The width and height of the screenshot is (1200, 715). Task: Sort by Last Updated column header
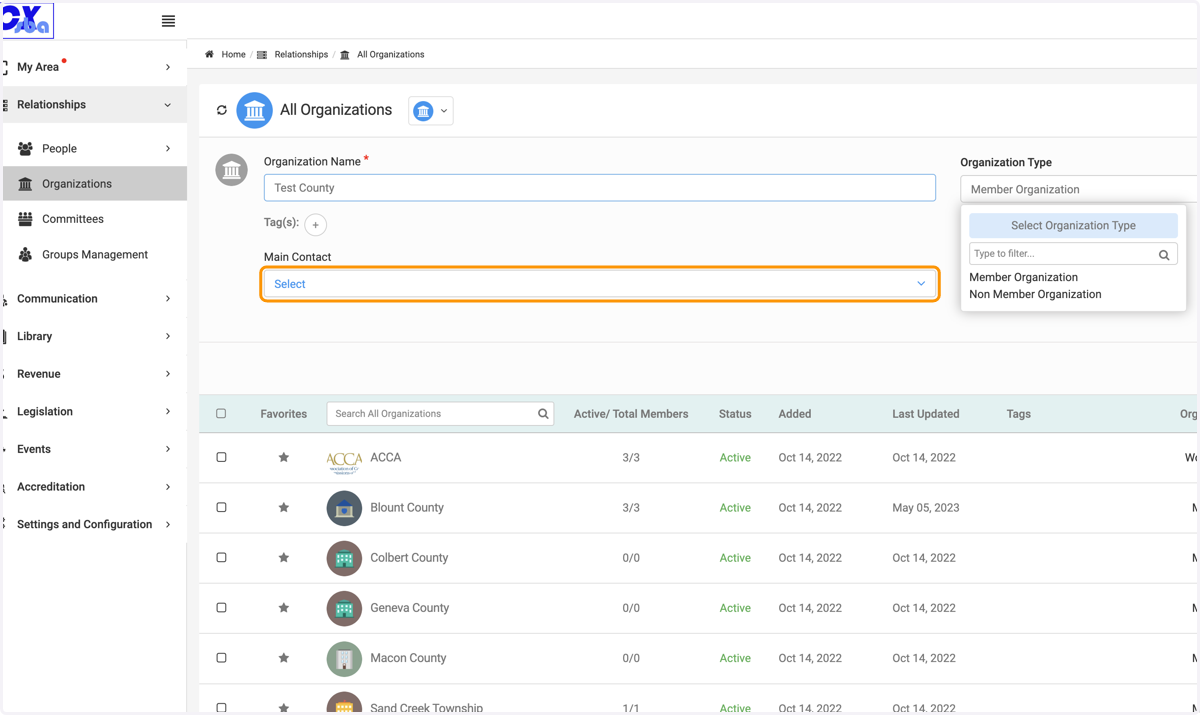click(925, 414)
